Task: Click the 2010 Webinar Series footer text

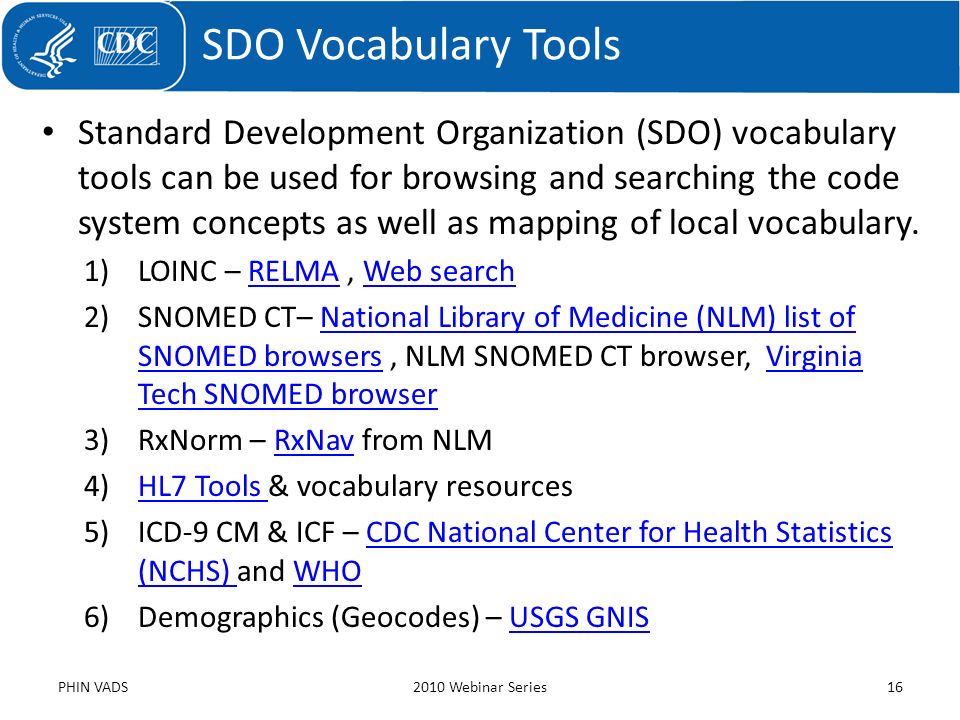Action: [x=480, y=687]
